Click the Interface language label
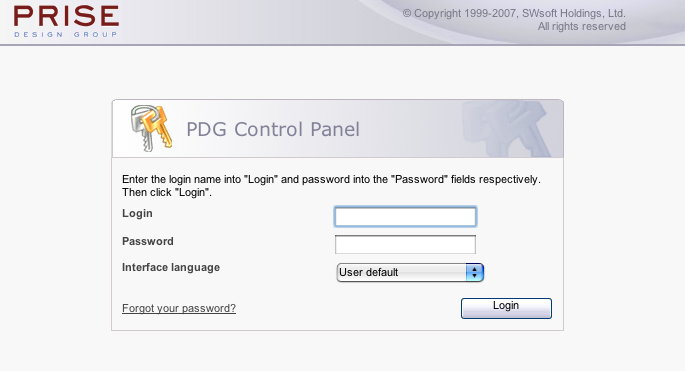The width and height of the screenshot is (685, 371). (x=171, y=267)
